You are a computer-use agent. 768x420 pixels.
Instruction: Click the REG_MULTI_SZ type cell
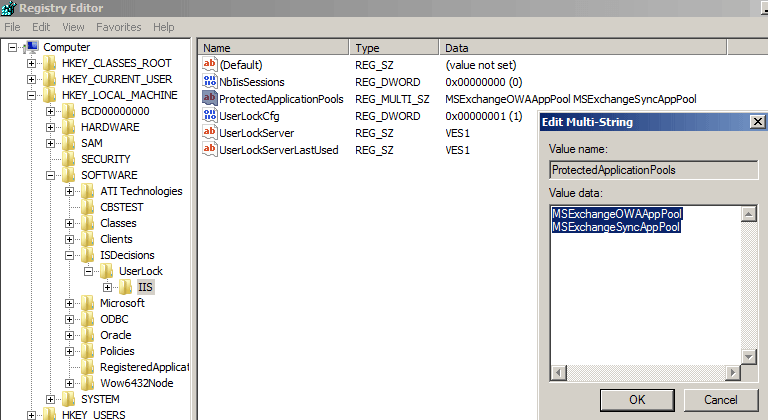coord(392,99)
